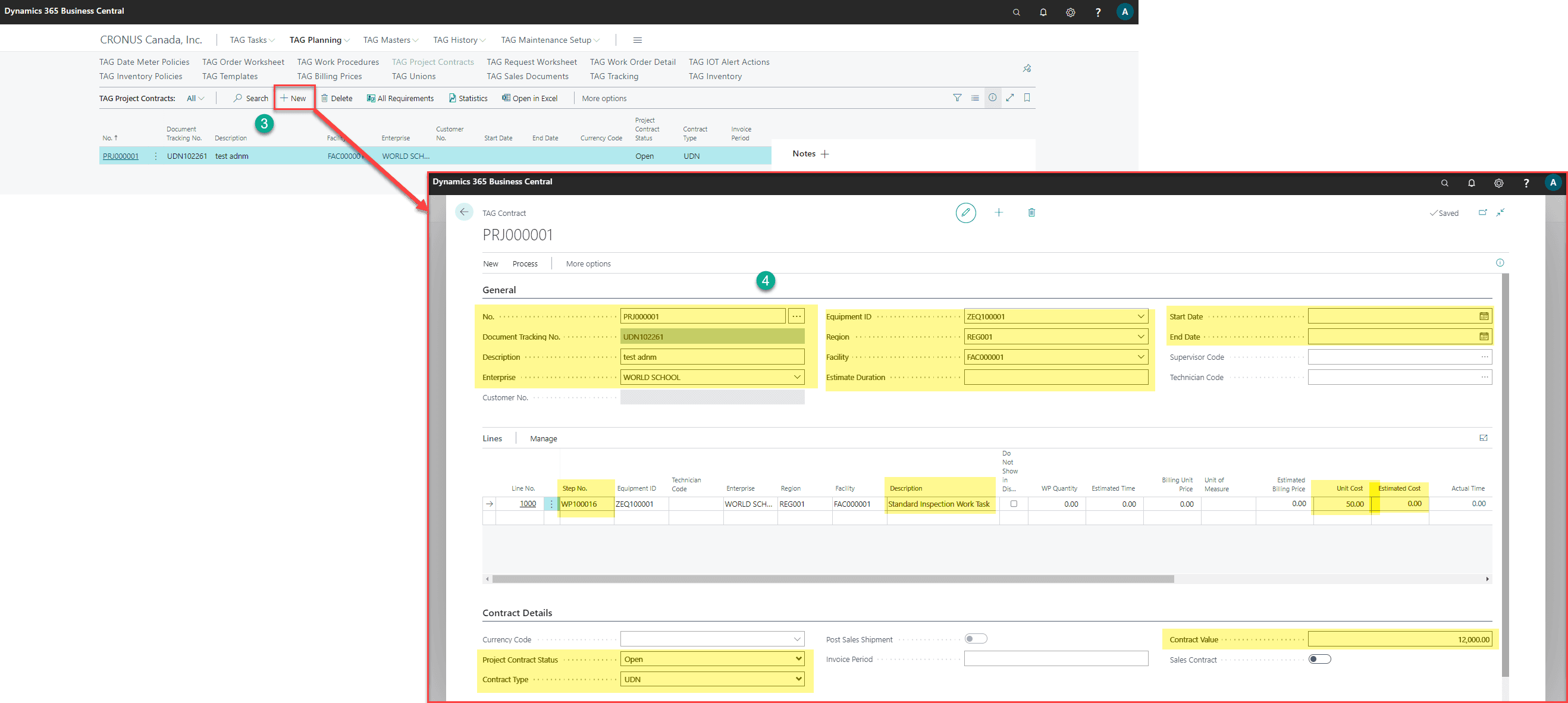Open Process menu on contract card

click(525, 264)
